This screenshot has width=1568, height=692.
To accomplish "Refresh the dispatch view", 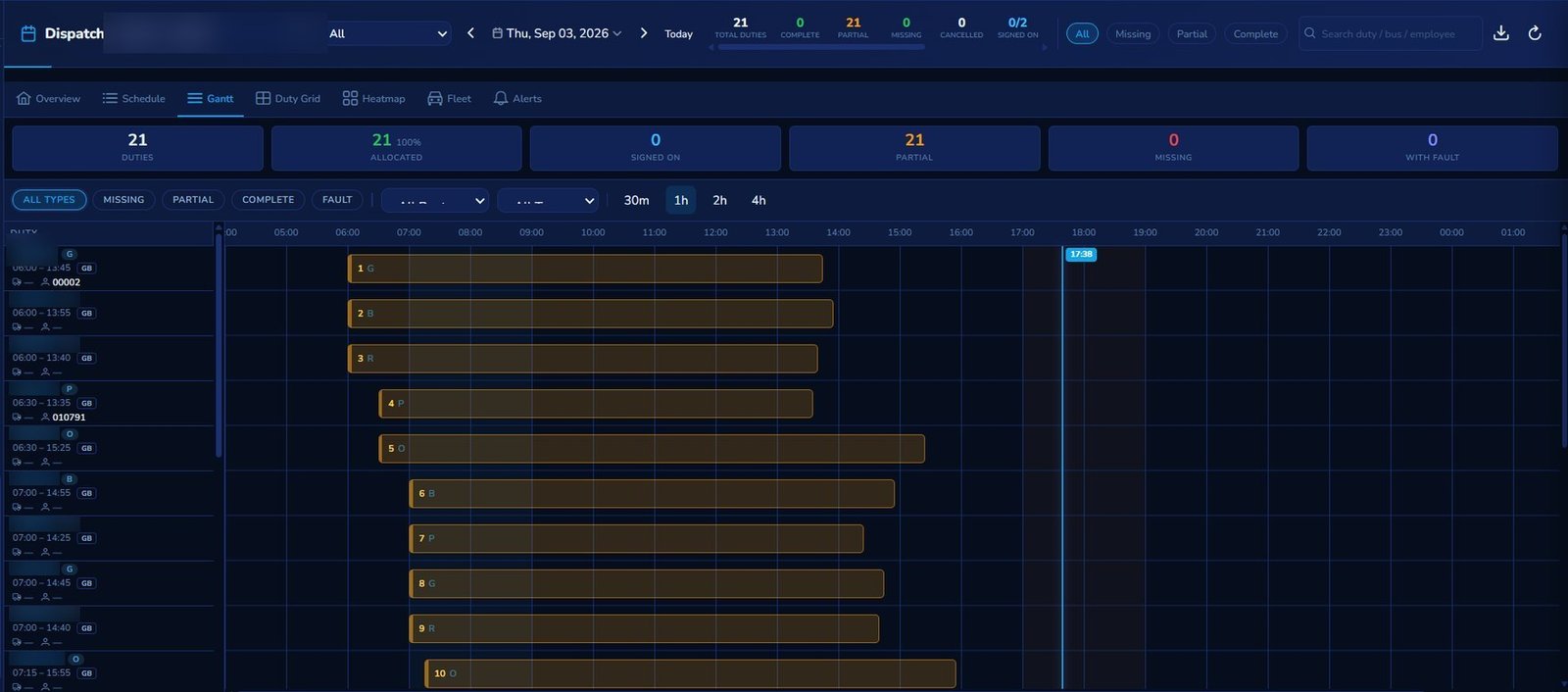I will tap(1535, 33).
